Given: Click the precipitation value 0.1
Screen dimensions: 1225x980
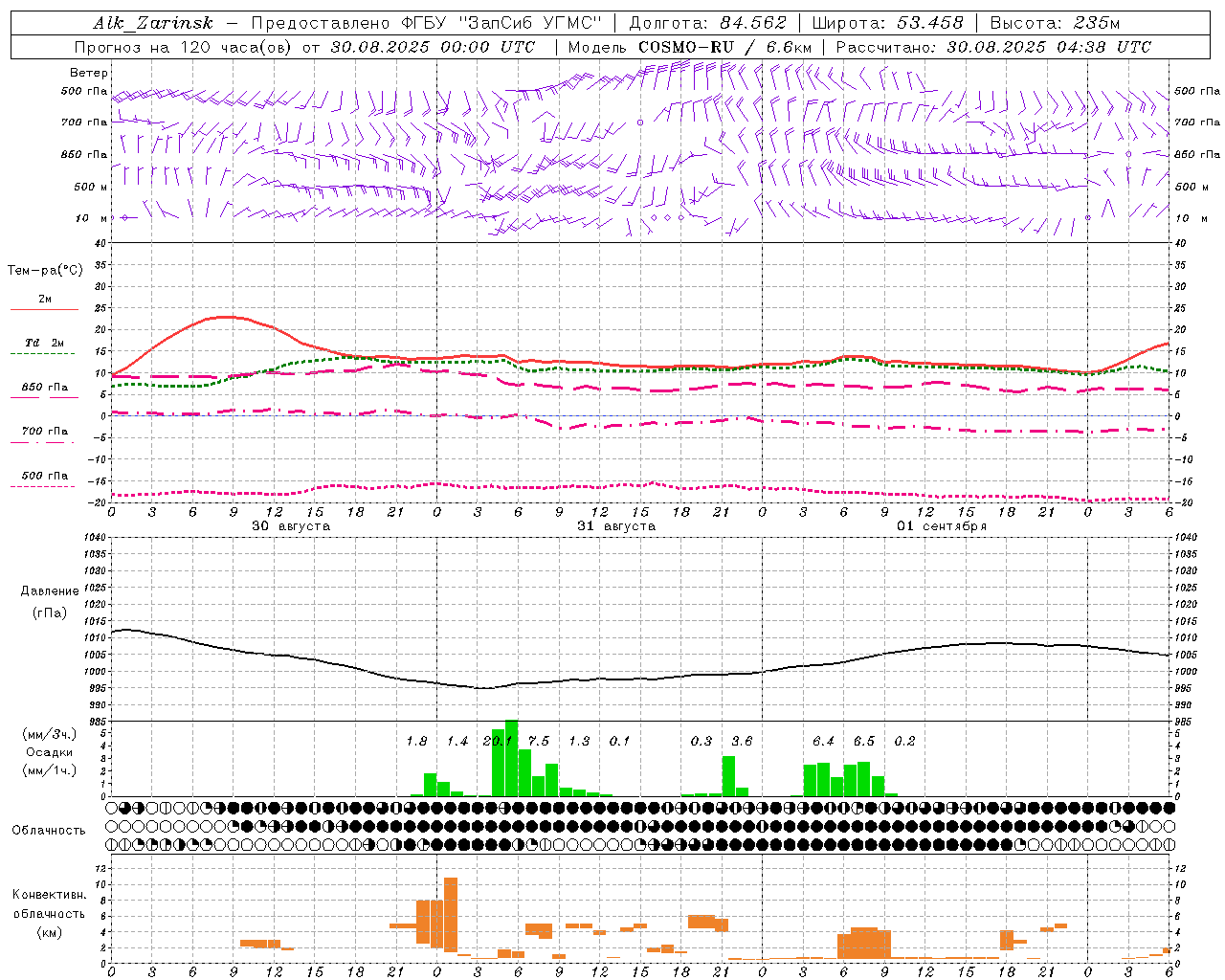Looking at the screenshot, I should [x=620, y=741].
